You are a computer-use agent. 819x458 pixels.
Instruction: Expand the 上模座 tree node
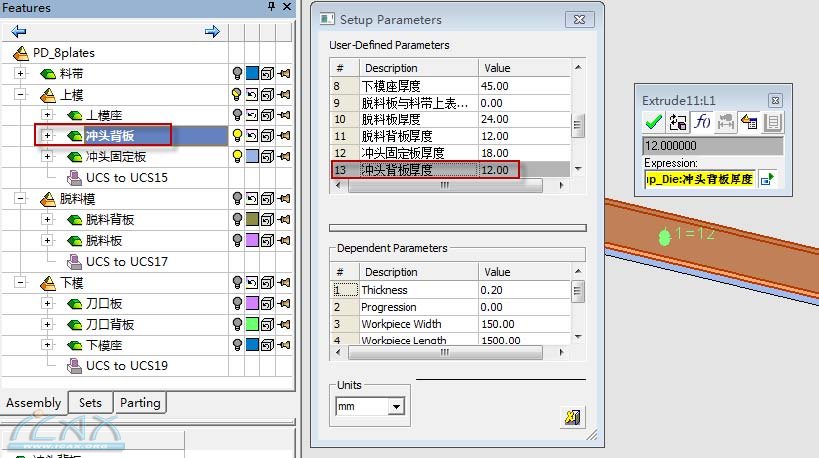pyautogui.click(x=48, y=115)
